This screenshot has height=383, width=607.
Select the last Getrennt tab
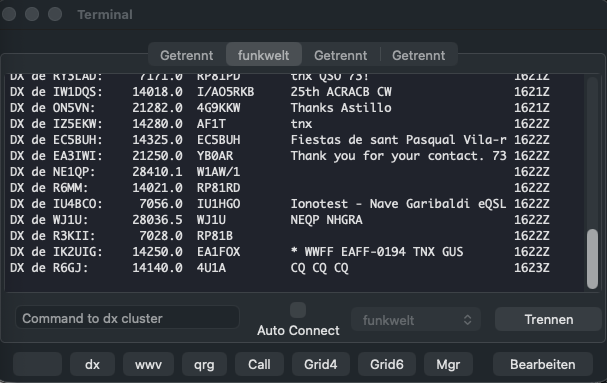point(418,55)
